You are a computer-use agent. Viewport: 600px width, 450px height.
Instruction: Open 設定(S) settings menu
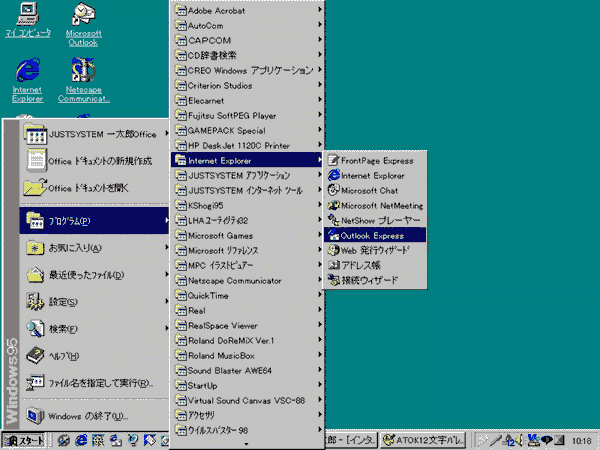point(94,302)
